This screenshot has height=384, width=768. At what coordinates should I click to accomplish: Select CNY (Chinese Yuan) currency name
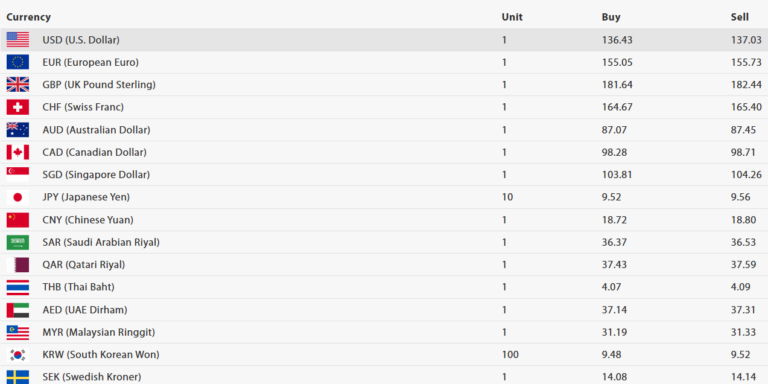tap(88, 220)
